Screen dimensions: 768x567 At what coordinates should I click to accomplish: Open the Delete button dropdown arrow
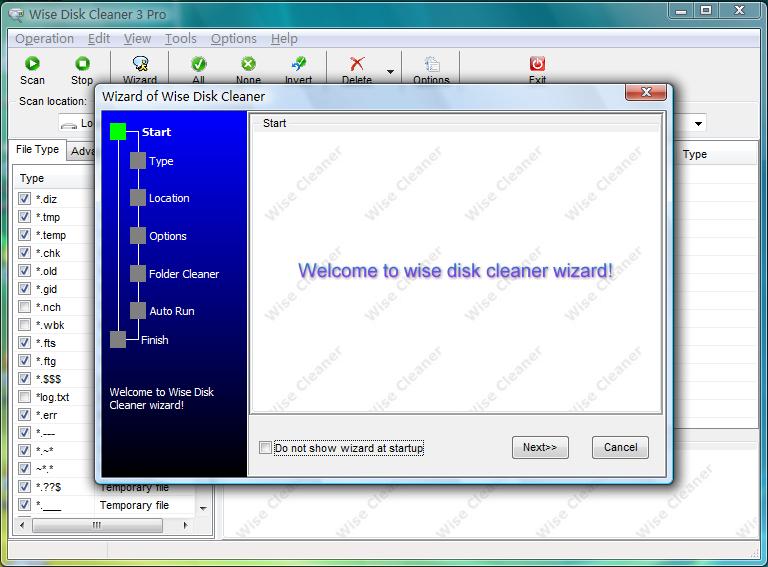tap(390, 71)
